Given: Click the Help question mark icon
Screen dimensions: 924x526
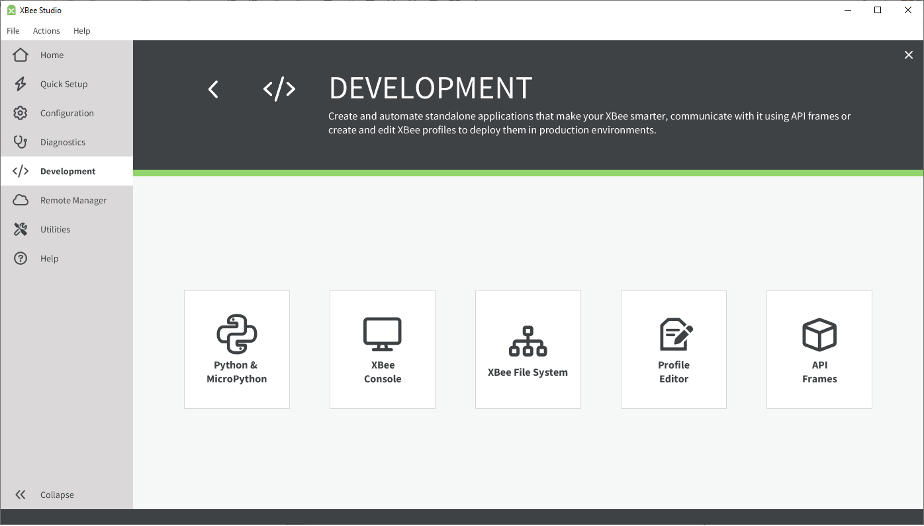Looking at the screenshot, I should pos(21,258).
